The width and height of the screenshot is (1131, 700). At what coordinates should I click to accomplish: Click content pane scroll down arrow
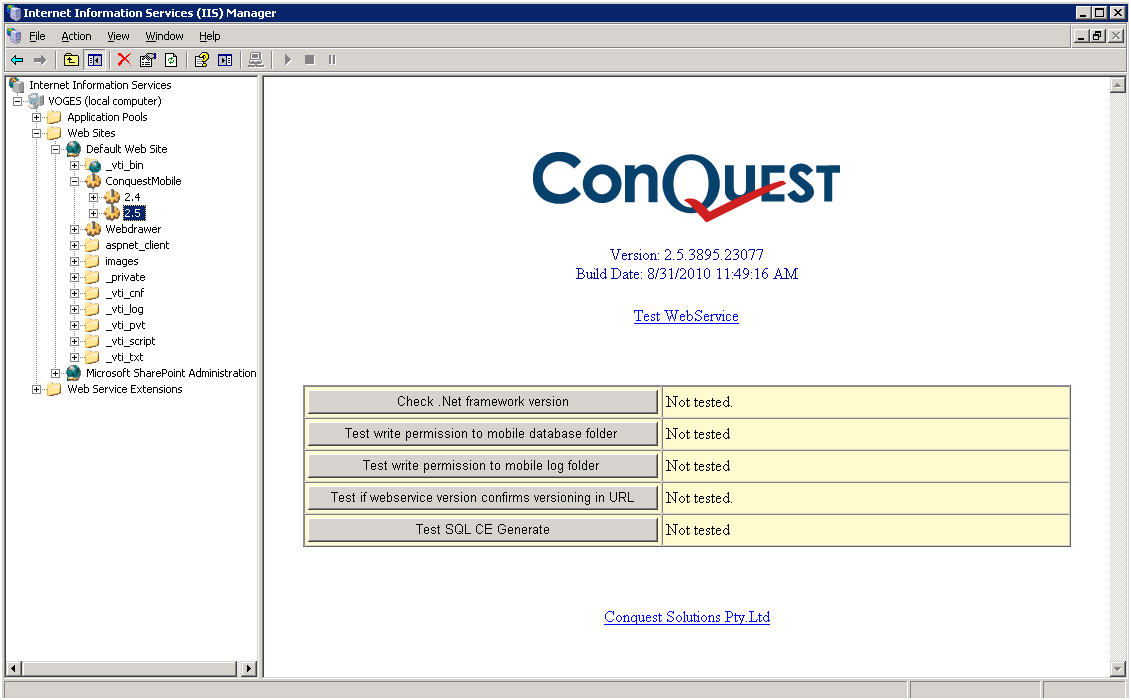coord(1117,669)
